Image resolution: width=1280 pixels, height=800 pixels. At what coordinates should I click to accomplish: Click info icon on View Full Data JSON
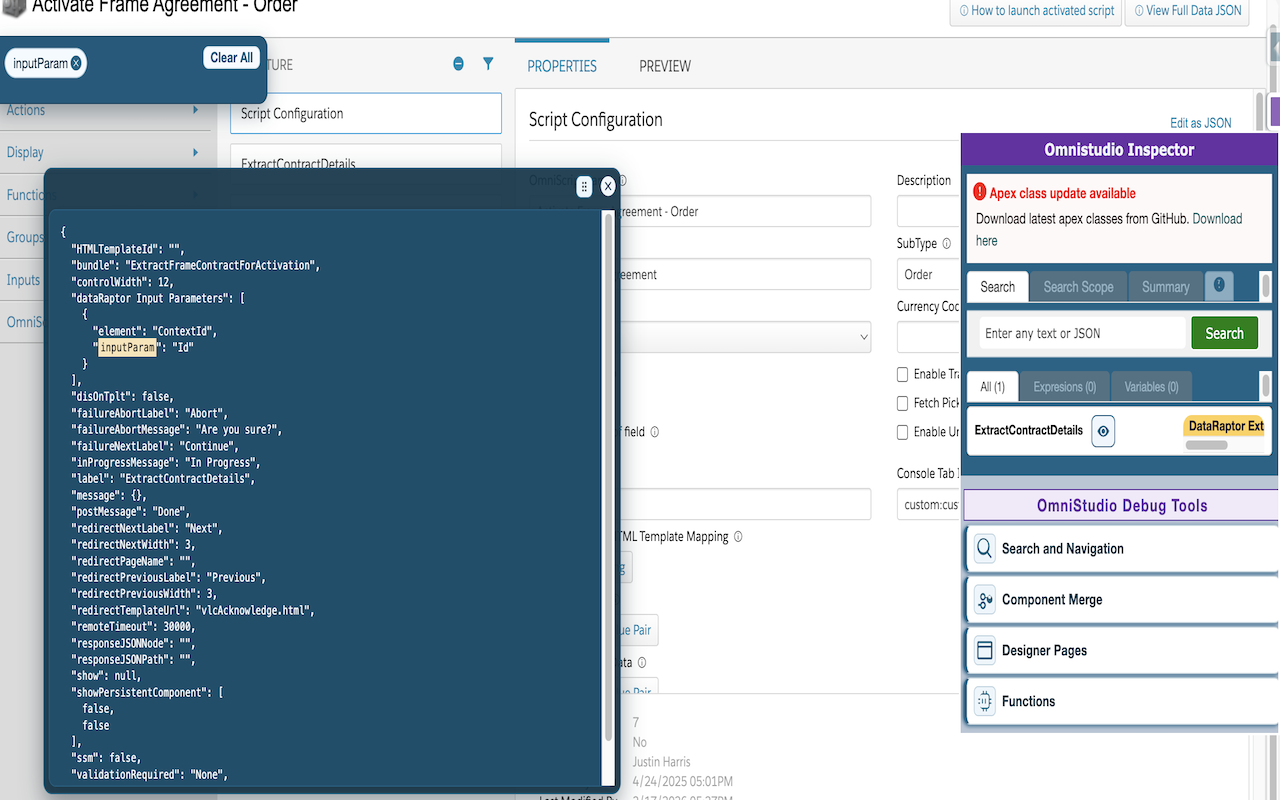point(1139,11)
